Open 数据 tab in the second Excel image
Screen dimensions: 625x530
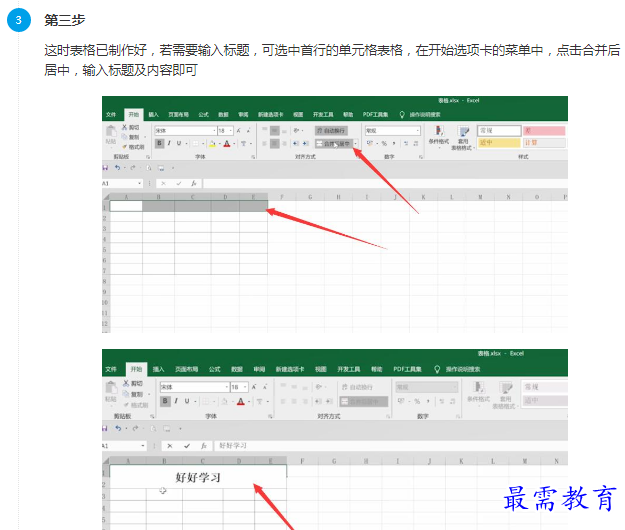237,369
